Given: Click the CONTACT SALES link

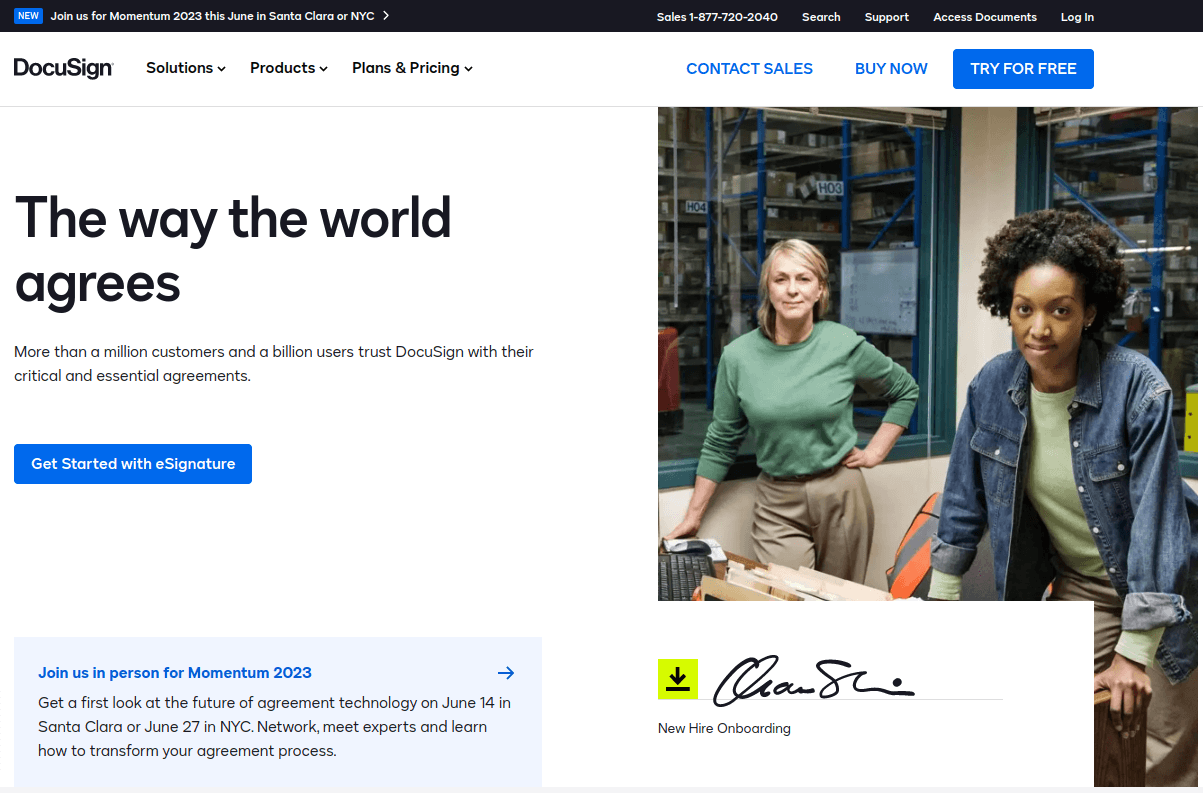Looking at the screenshot, I should coord(749,69).
